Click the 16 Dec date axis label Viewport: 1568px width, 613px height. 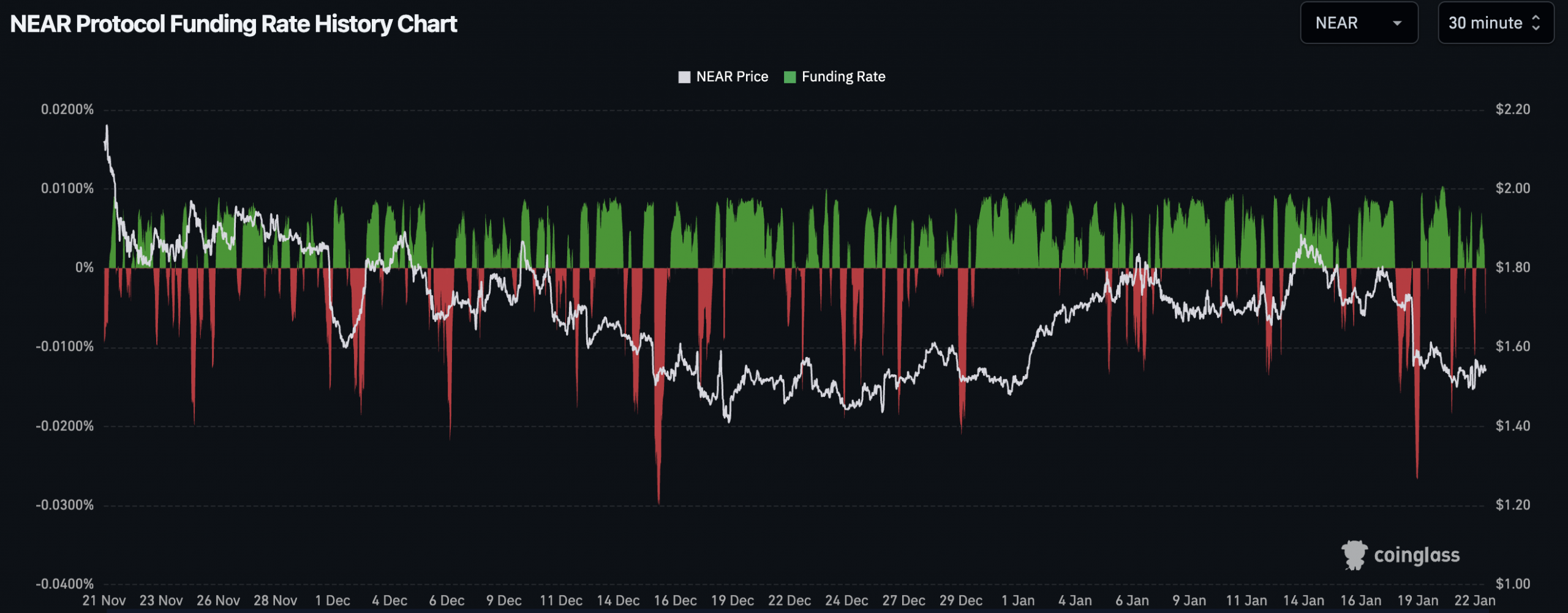[x=675, y=600]
